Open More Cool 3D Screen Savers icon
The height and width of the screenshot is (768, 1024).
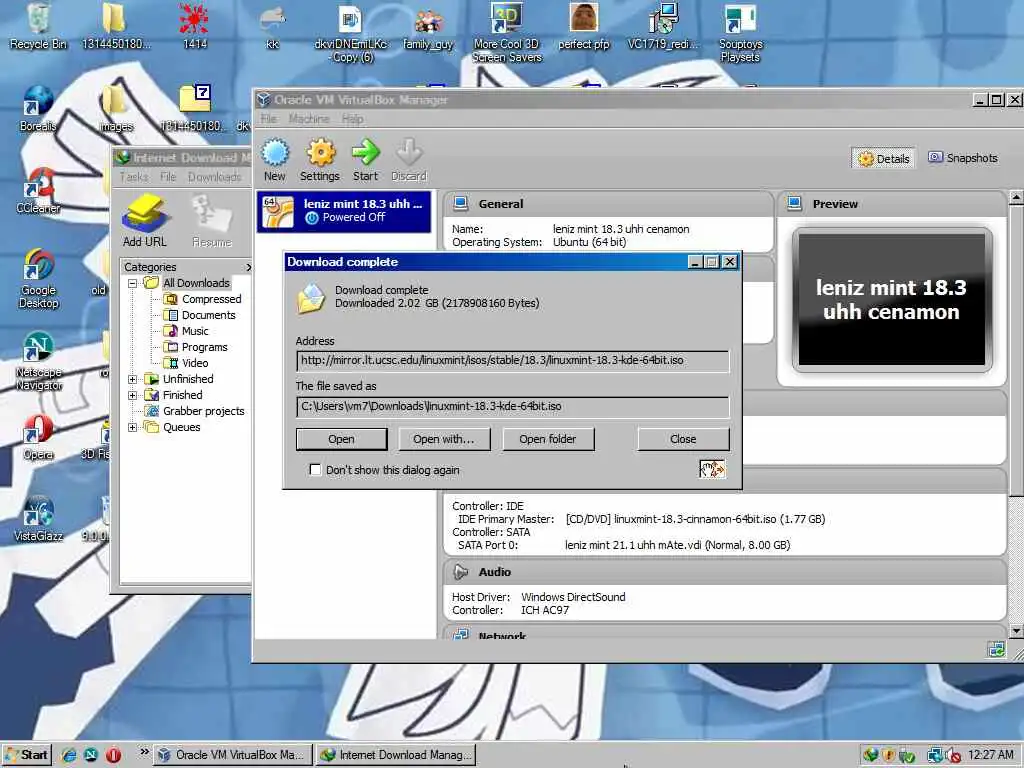click(x=507, y=33)
